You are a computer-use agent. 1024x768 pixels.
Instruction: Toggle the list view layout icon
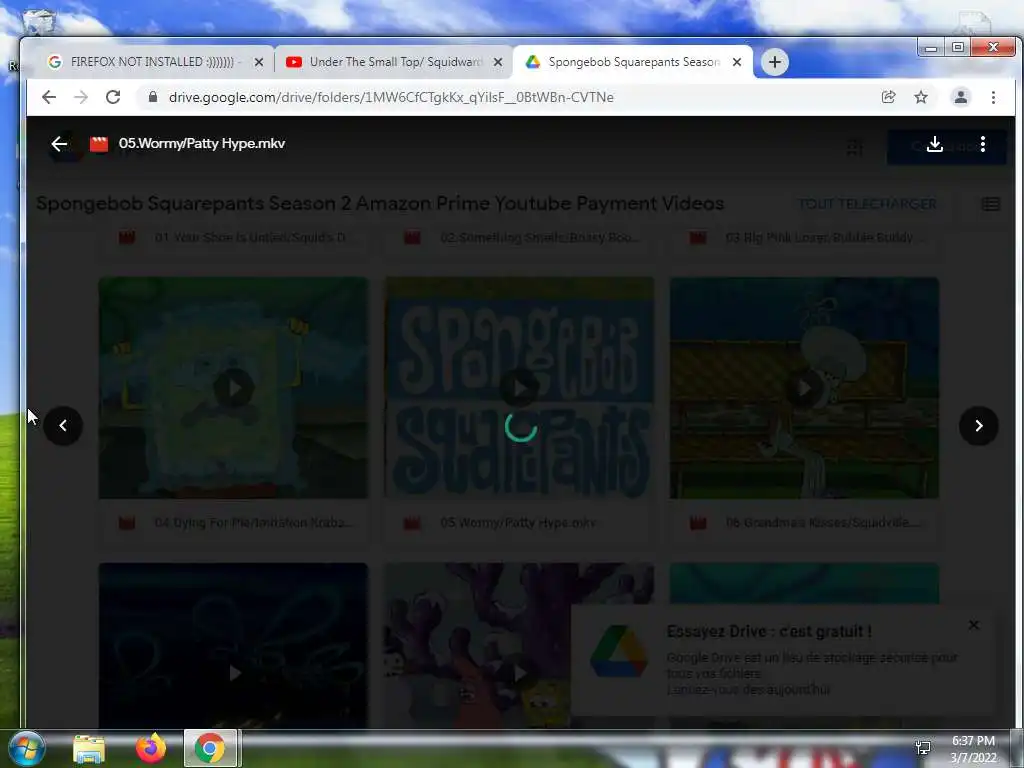(991, 204)
